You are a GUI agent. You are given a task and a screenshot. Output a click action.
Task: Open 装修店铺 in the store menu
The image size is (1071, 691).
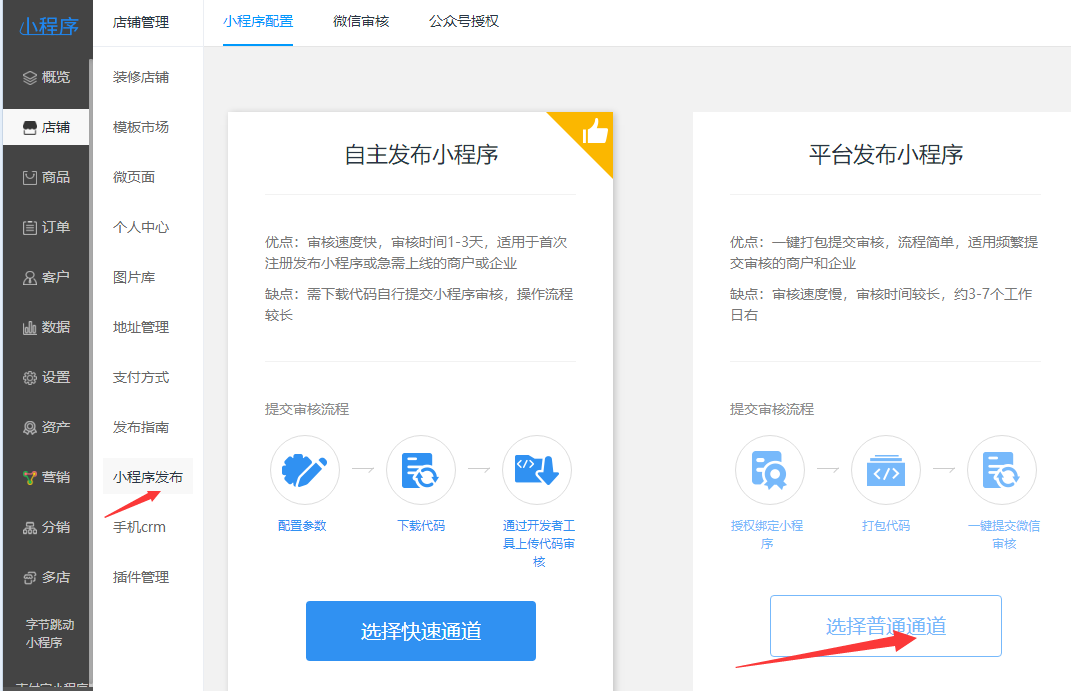[141, 77]
